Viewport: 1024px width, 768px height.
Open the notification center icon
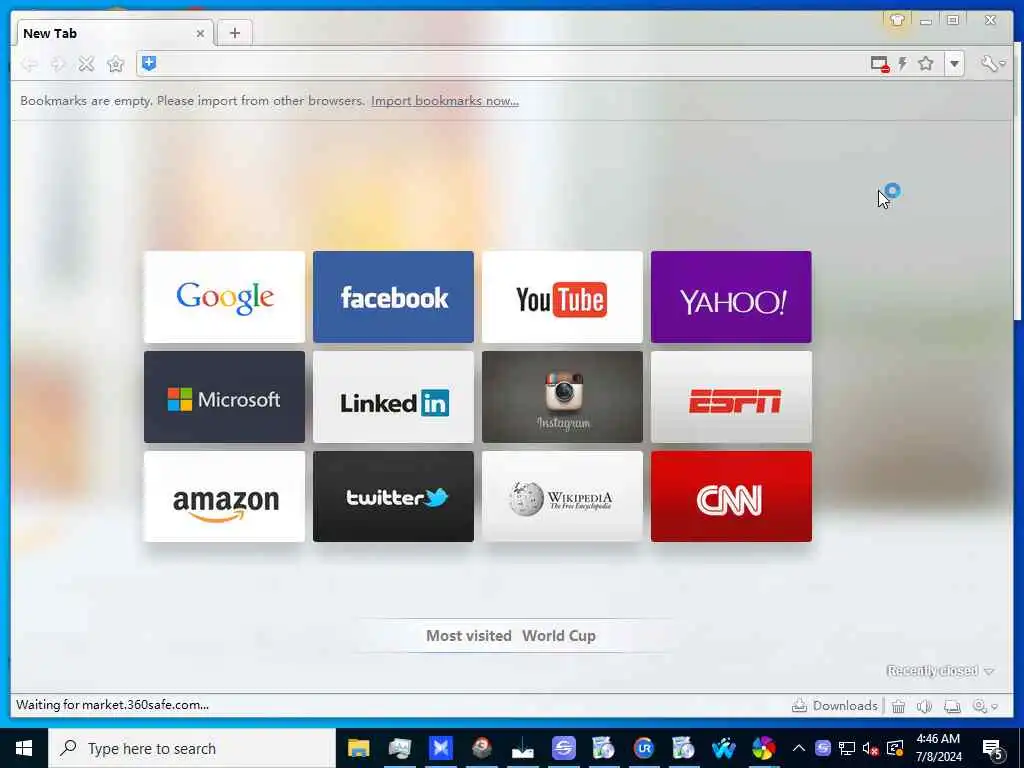click(993, 750)
